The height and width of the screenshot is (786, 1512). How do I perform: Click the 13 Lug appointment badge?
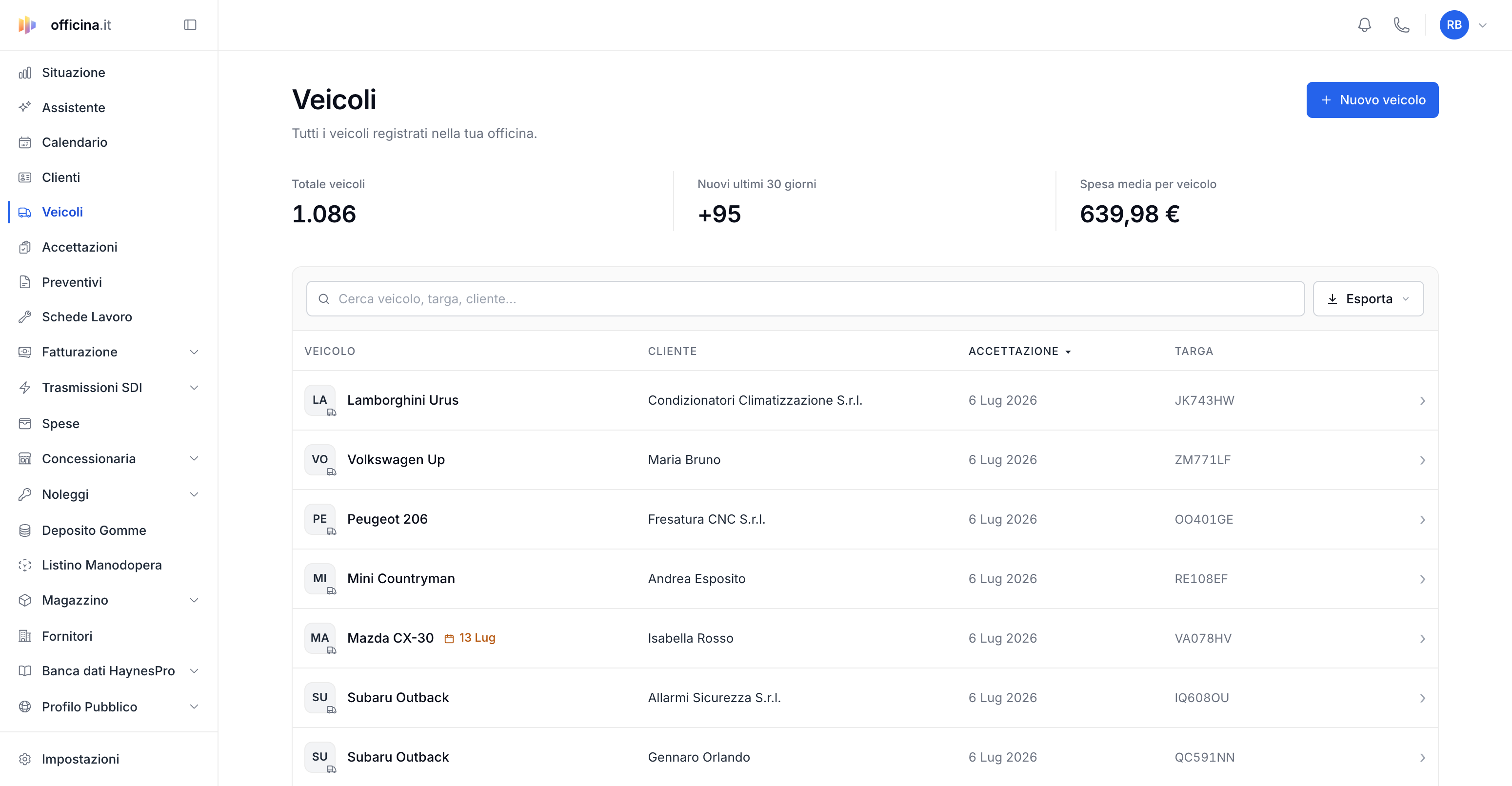point(470,638)
